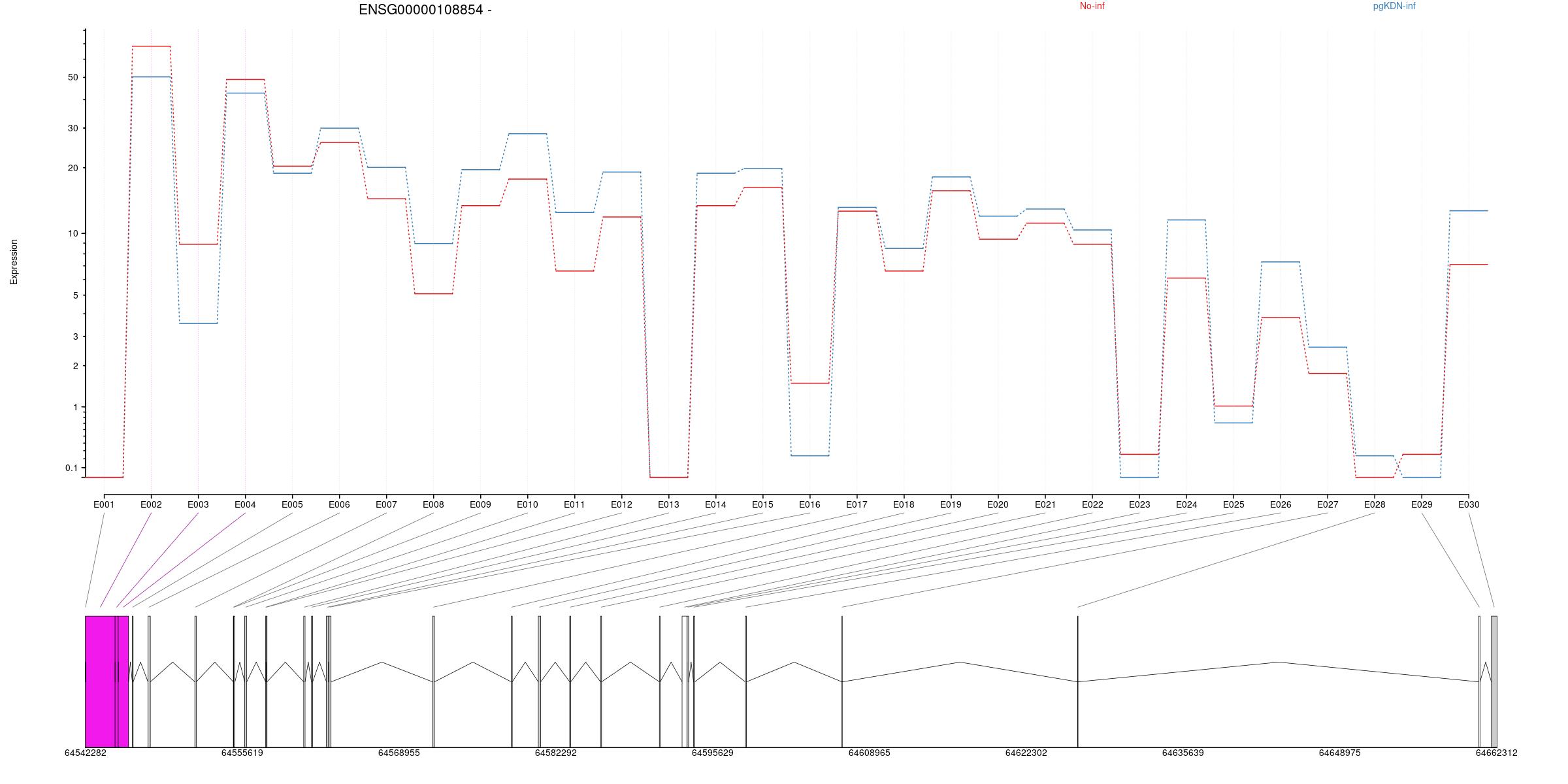1568x784 pixels.
Task: Click exon label E024
Action: pyautogui.click(x=1186, y=504)
